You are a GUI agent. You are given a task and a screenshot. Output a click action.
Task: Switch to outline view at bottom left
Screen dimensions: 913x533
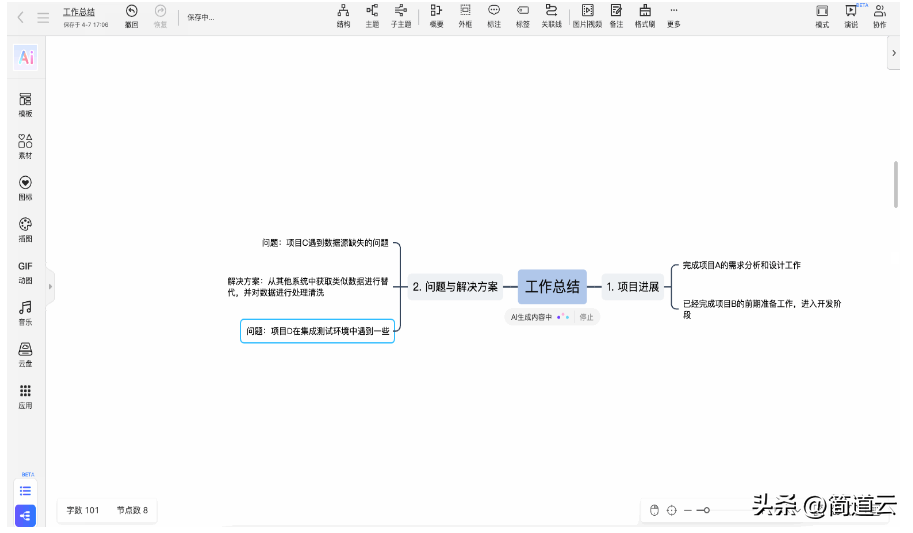point(26,491)
